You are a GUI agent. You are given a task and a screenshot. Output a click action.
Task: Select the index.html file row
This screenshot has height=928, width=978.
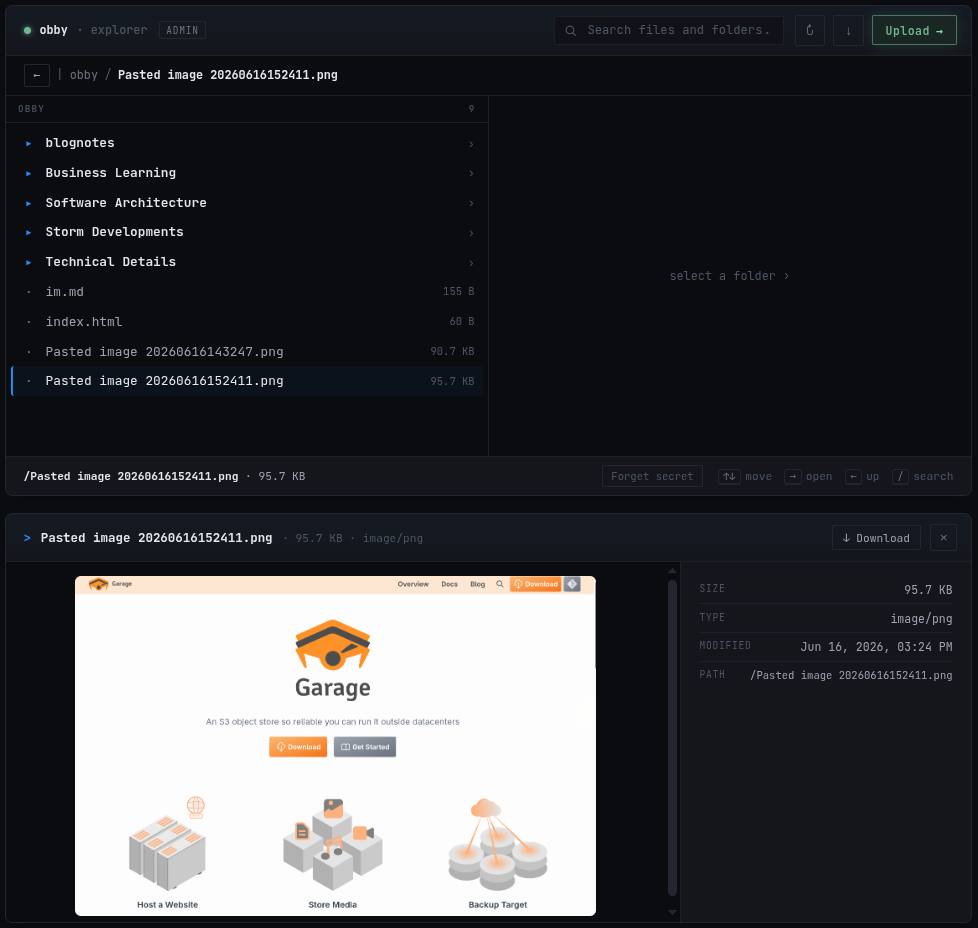point(247,322)
